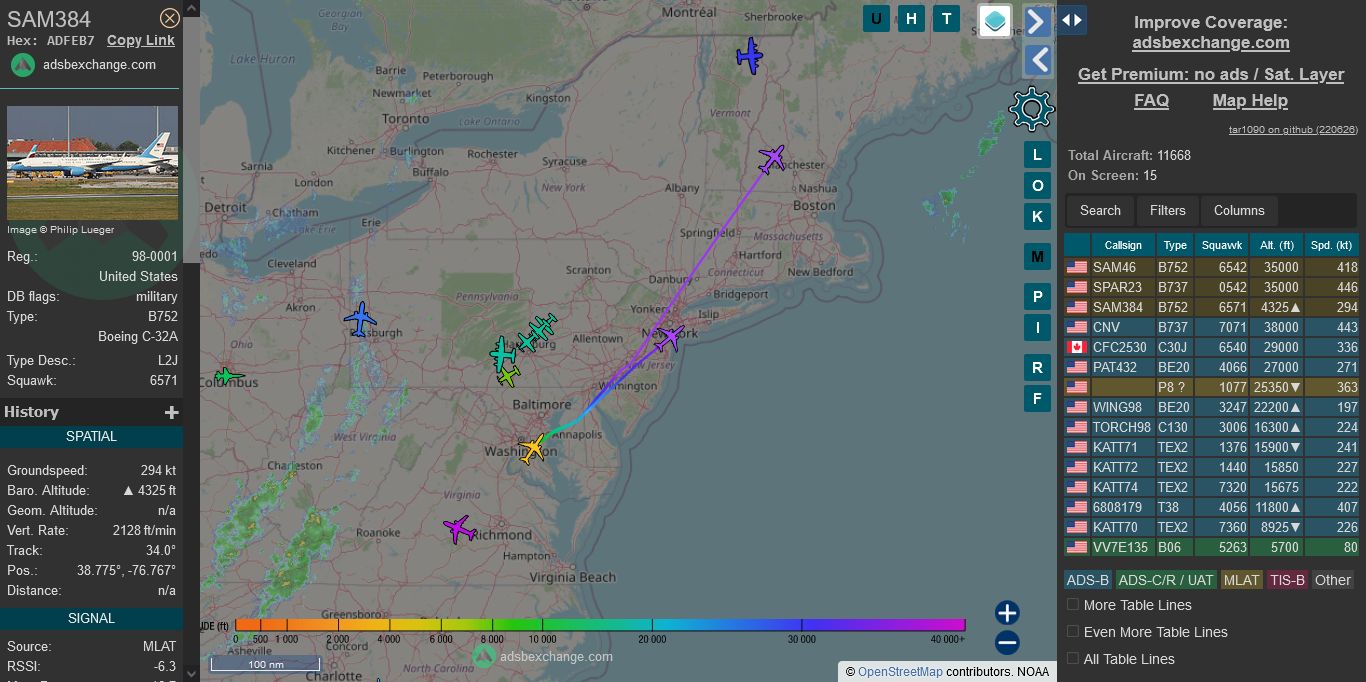Toggle the U map button
The width and height of the screenshot is (1366, 682).
(x=876, y=18)
